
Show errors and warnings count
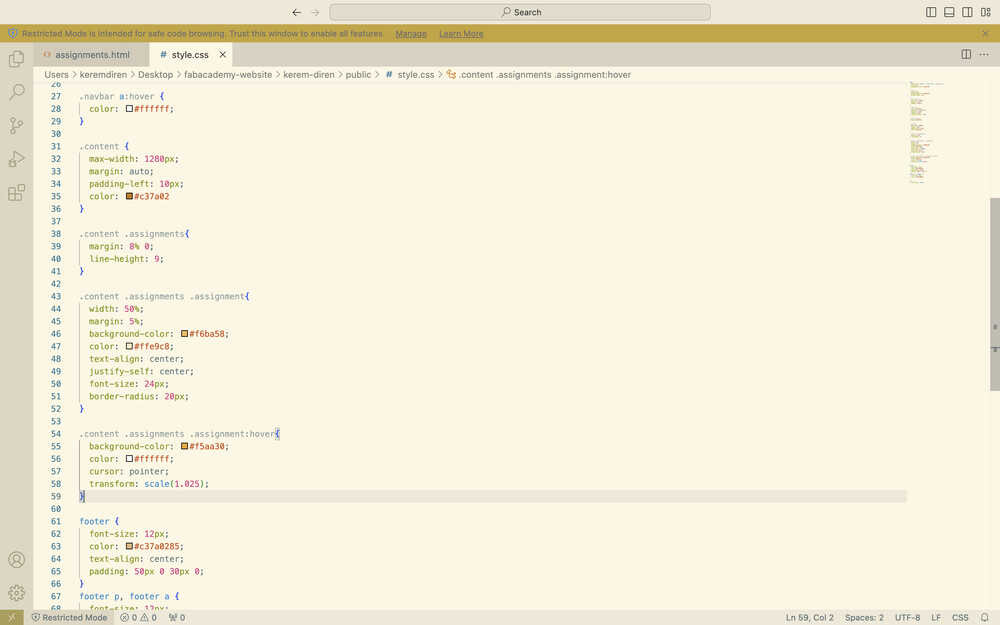point(138,617)
